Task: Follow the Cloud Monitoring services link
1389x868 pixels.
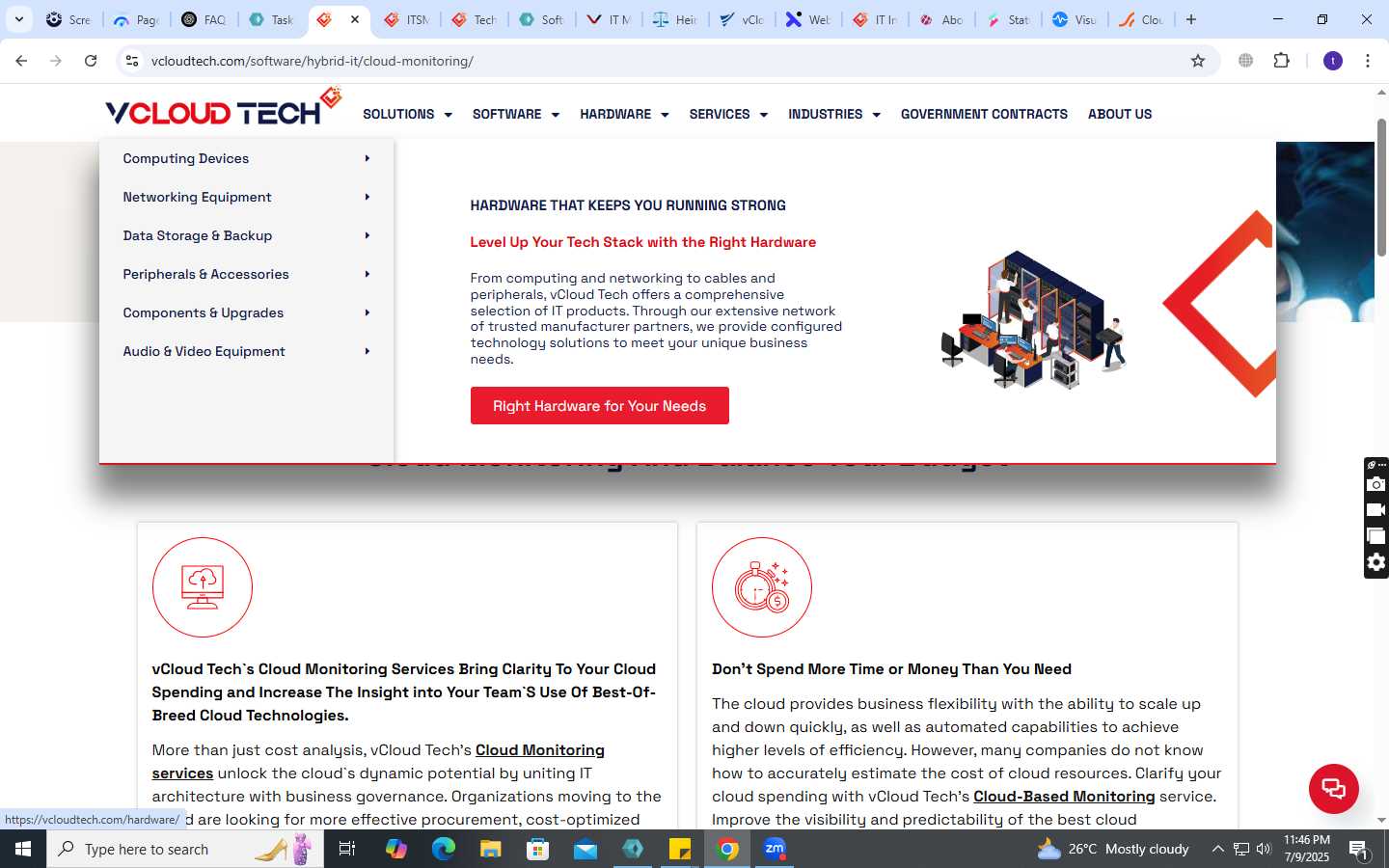Action: [x=378, y=762]
